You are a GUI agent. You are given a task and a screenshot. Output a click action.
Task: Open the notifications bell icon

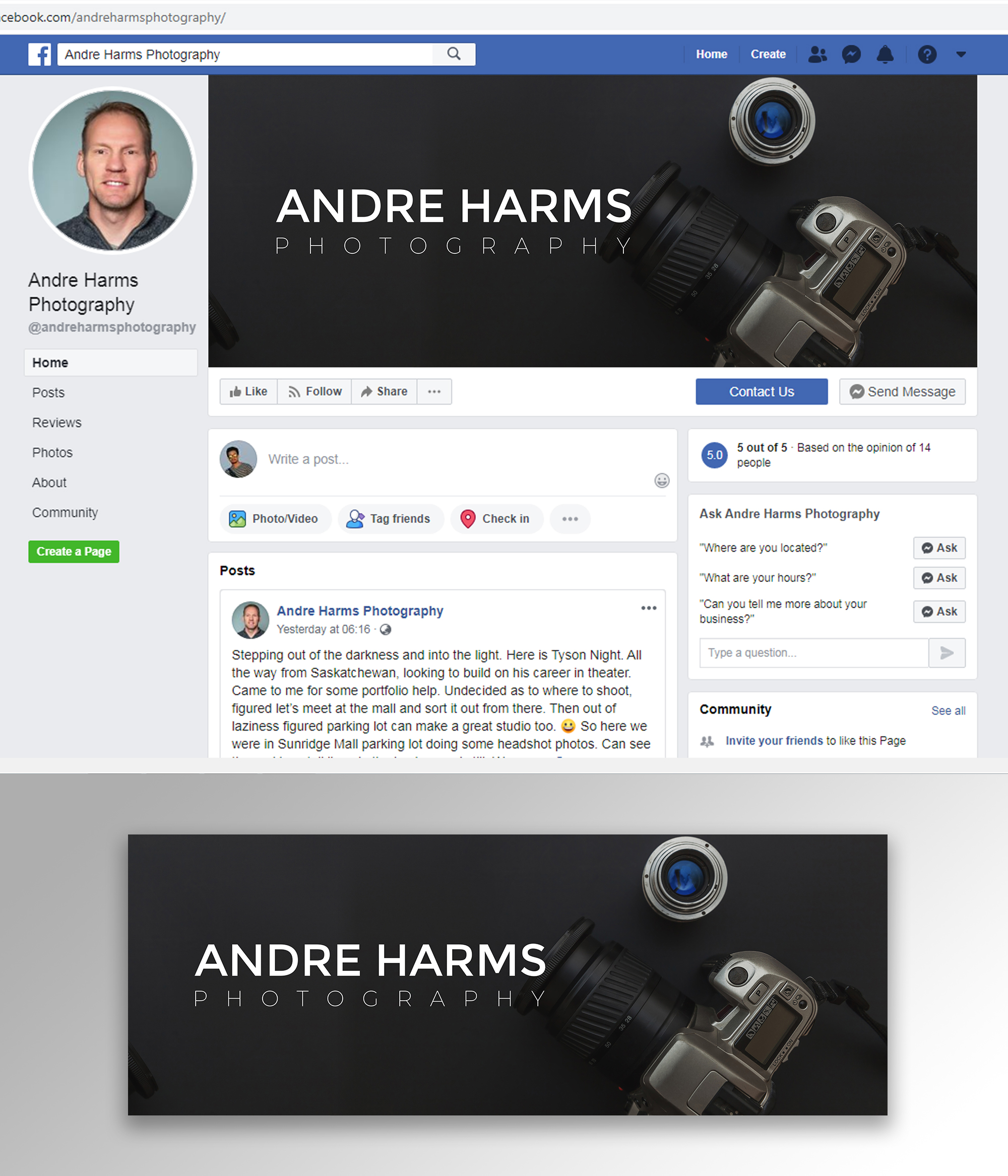(x=886, y=54)
